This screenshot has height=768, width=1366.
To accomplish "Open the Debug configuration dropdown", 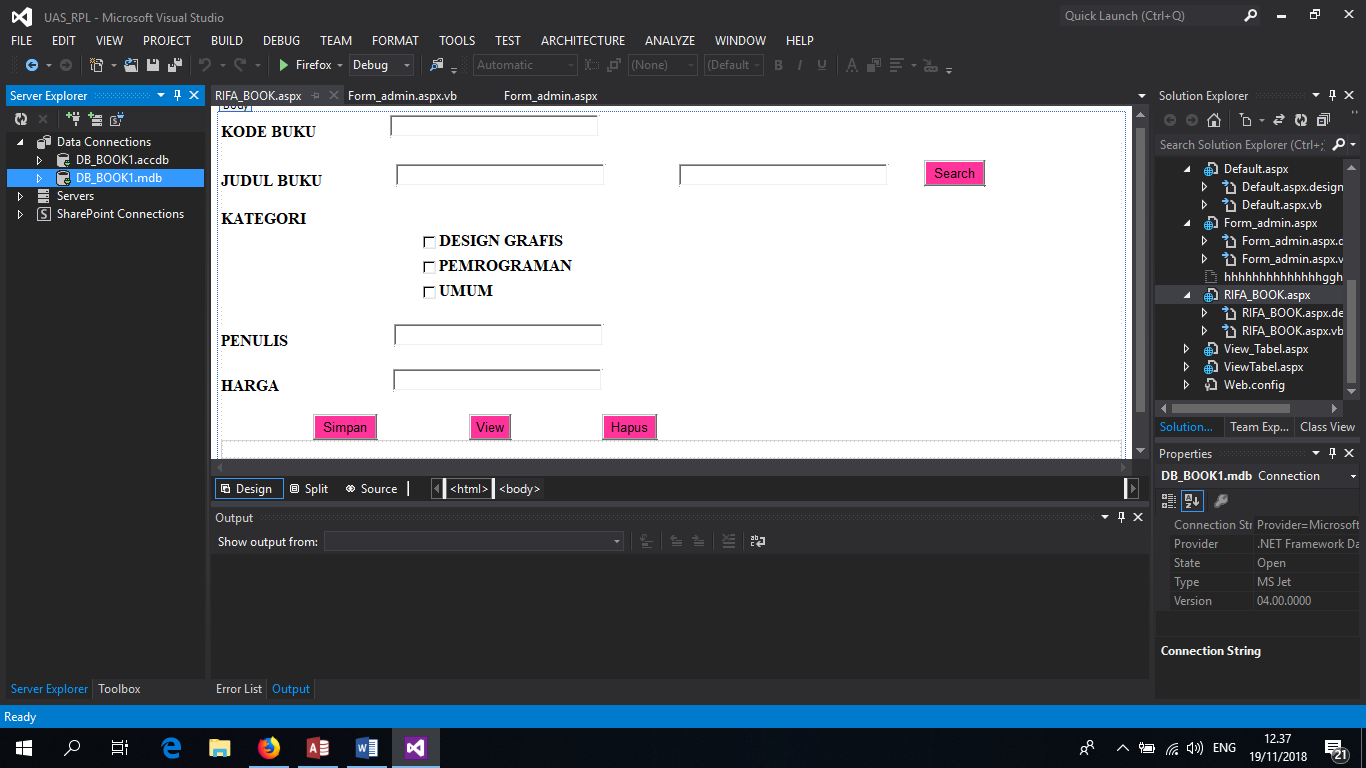I will (x=408, y=64).
